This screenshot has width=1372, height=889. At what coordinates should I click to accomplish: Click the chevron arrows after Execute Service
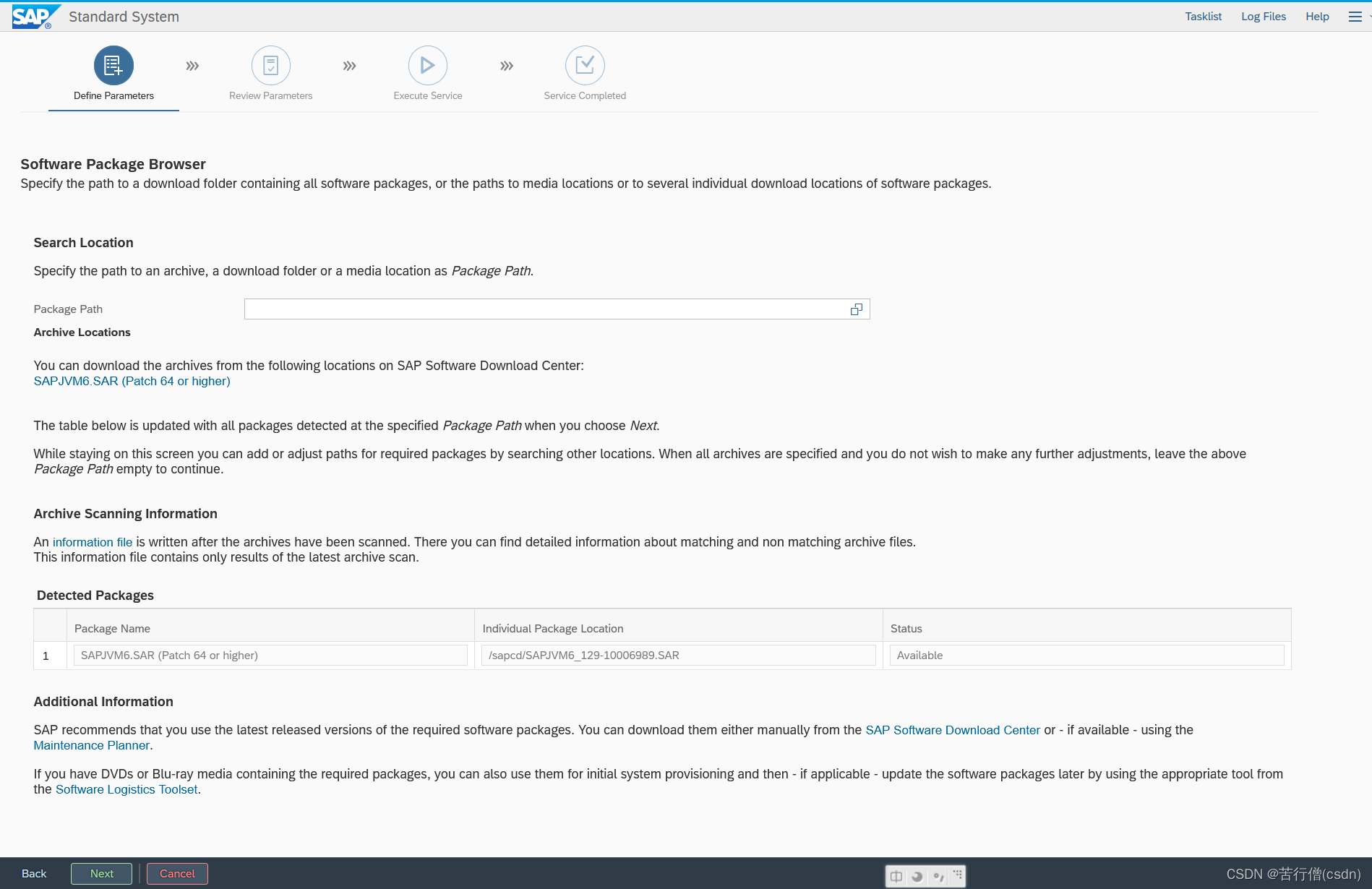point(507,66)
